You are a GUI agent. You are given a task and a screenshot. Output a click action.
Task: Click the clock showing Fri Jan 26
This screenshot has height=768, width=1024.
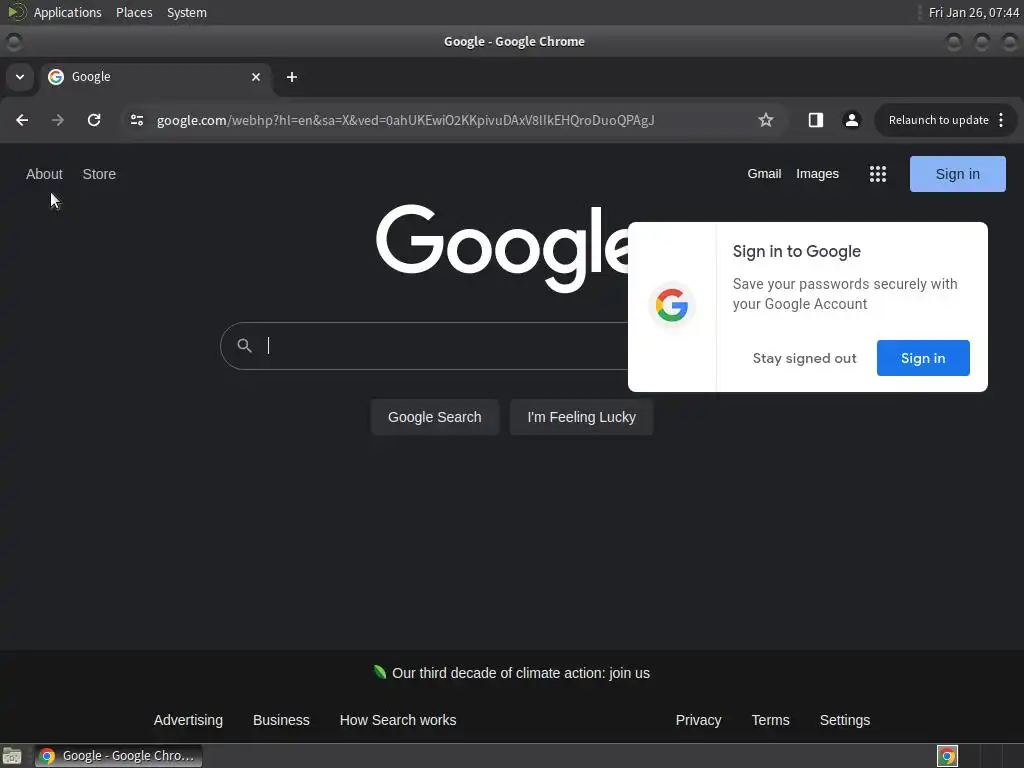point(974,12)
